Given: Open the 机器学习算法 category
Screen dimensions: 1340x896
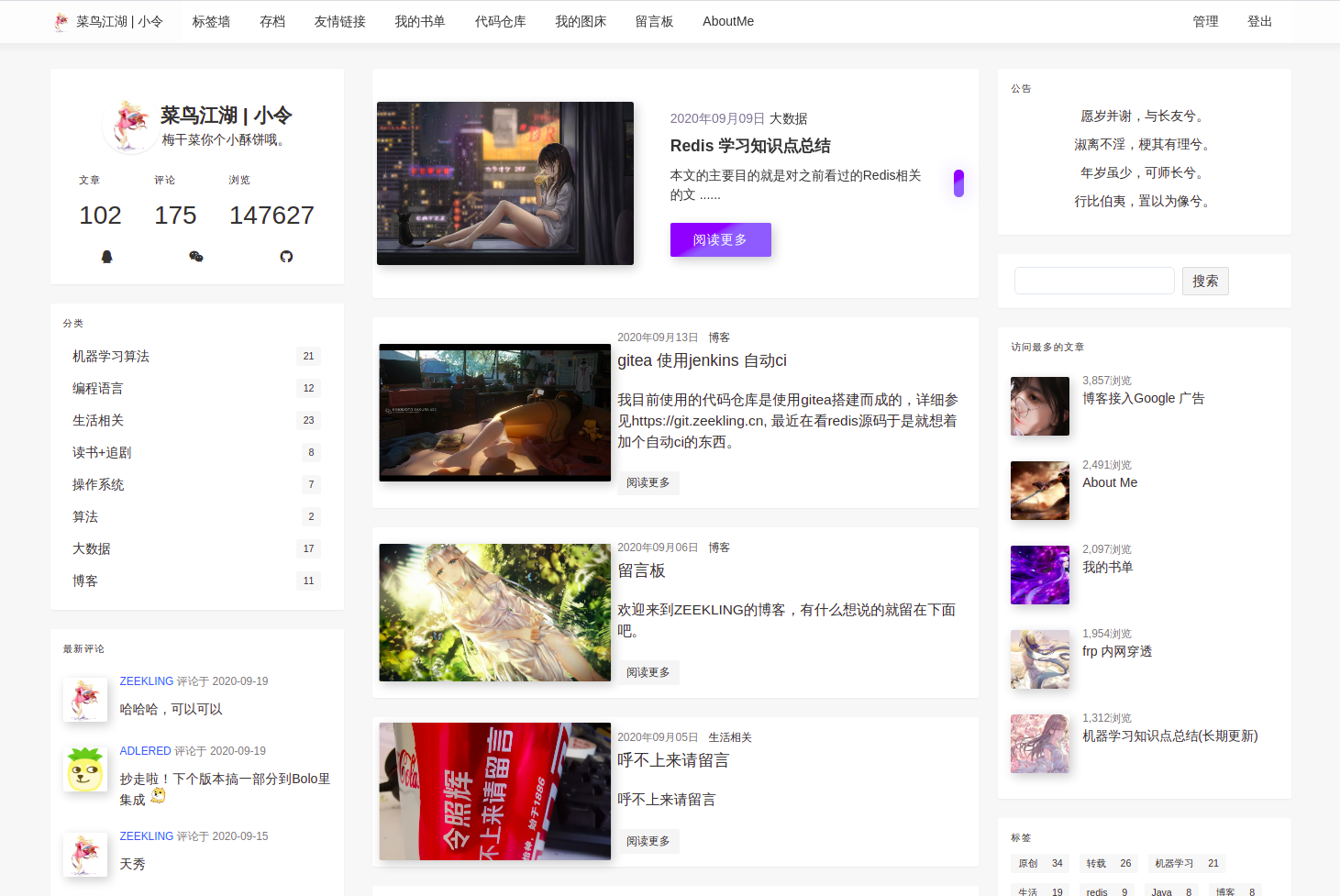Looking at the screenshot, I should (111, 356).
